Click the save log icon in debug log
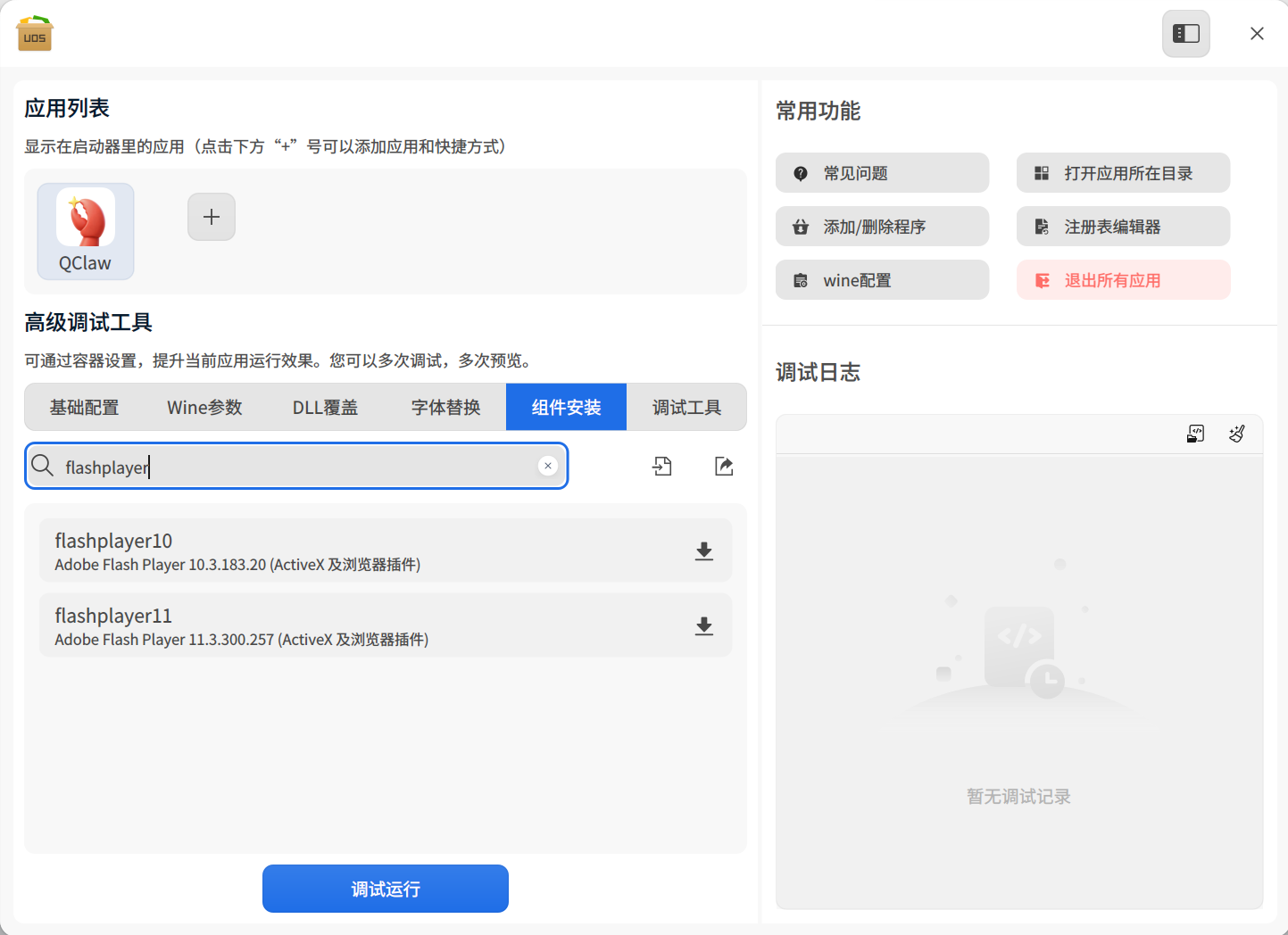Screen dimensions: 1288x935 pyautogui.click(x=1195, y=434)
